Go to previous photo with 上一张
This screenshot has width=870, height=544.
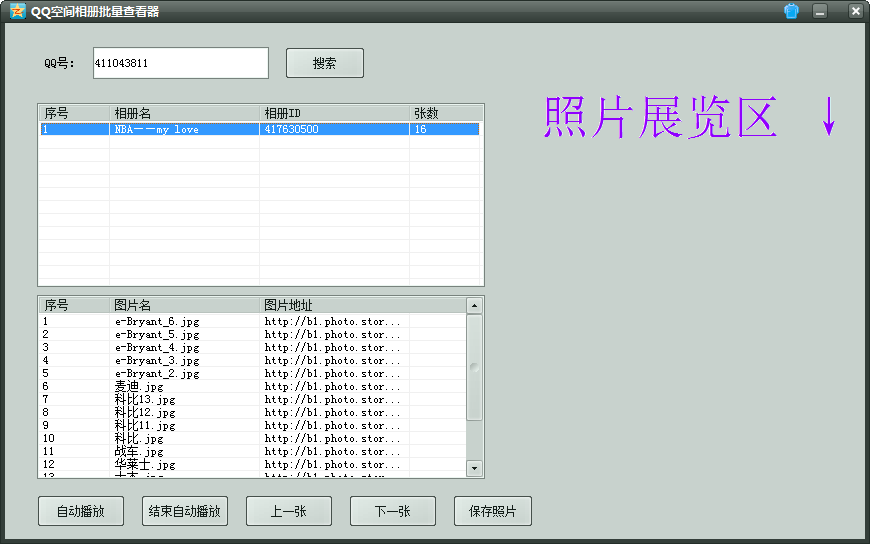pos(289,511)
